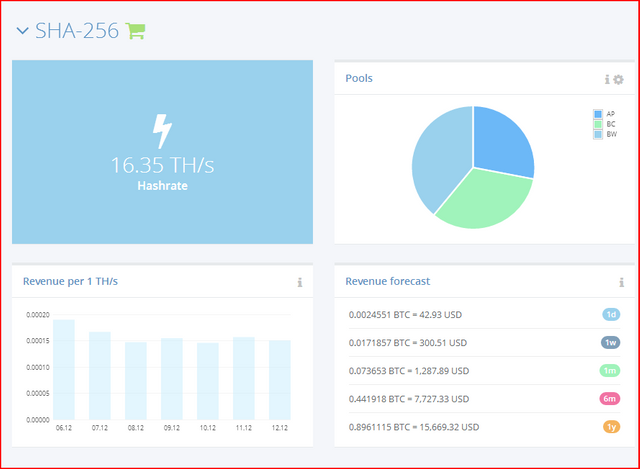Click the 12.12 revenue bar

coord(280,380)
